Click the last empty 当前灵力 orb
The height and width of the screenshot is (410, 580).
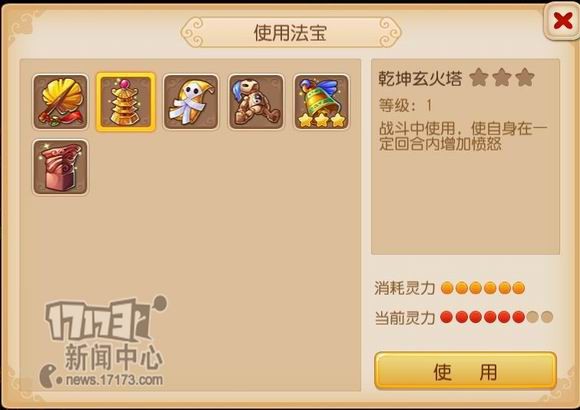tap(547, 317)
